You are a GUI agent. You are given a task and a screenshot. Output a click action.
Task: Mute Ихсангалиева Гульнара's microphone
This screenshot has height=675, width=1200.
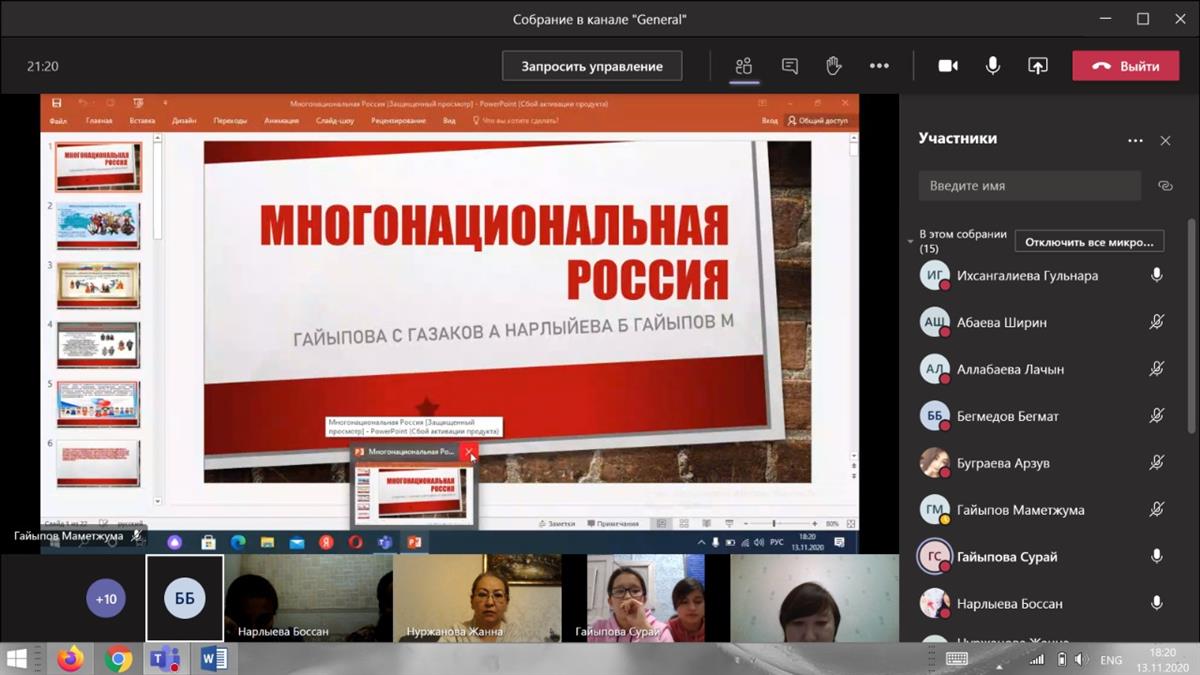point(1157,275)
